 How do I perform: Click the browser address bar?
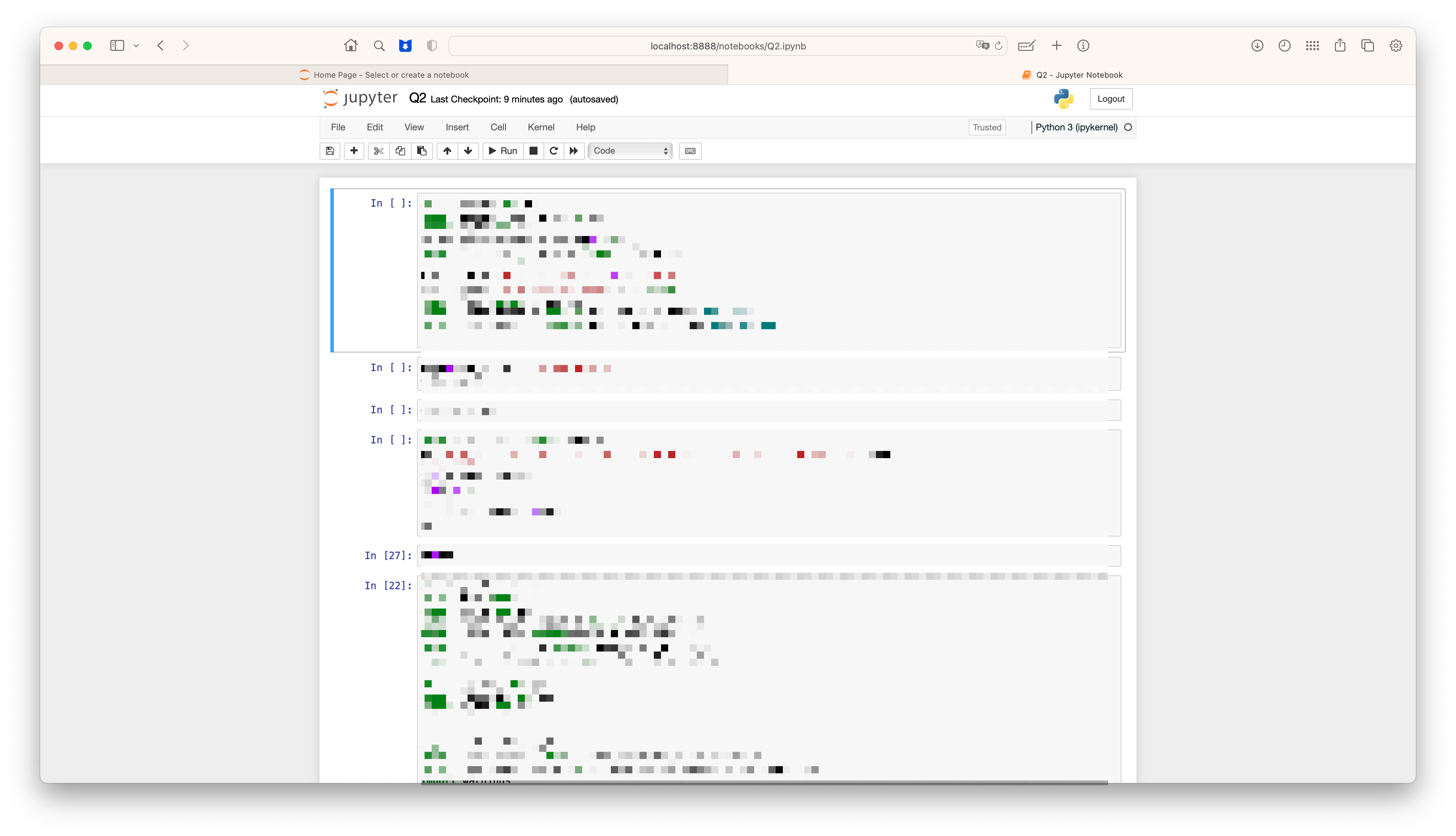coord(727,46)
